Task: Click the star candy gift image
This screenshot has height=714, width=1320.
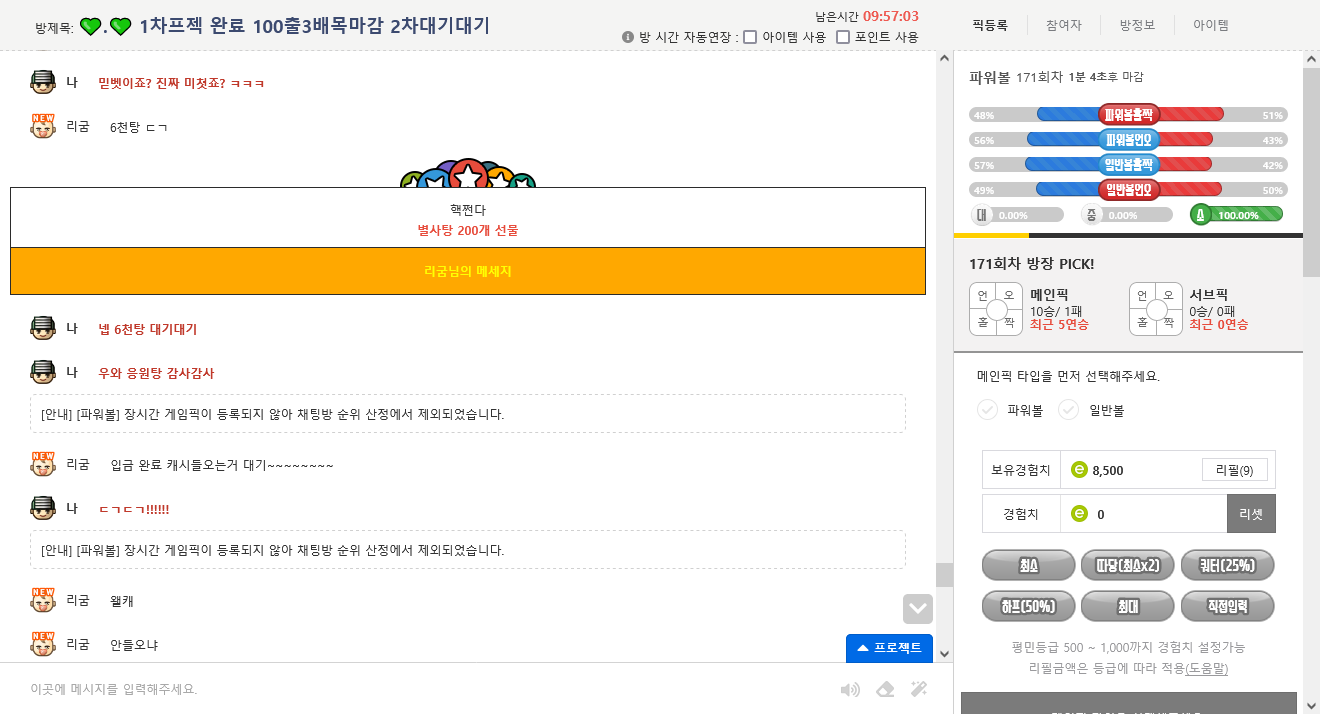Action: (468, 174)
